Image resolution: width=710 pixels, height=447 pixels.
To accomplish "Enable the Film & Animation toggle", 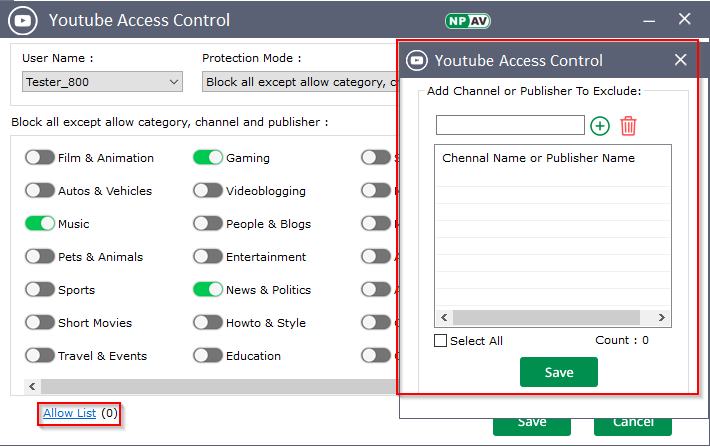I will tap(40, 158).
